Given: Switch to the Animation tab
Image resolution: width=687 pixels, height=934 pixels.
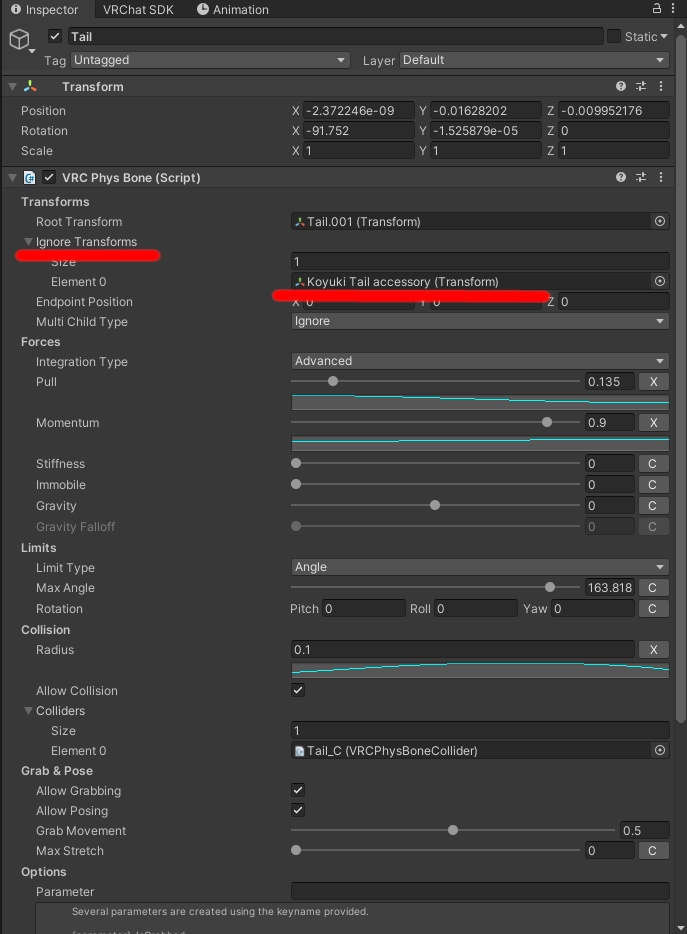Looking at the screenshot, I should 233,10.
